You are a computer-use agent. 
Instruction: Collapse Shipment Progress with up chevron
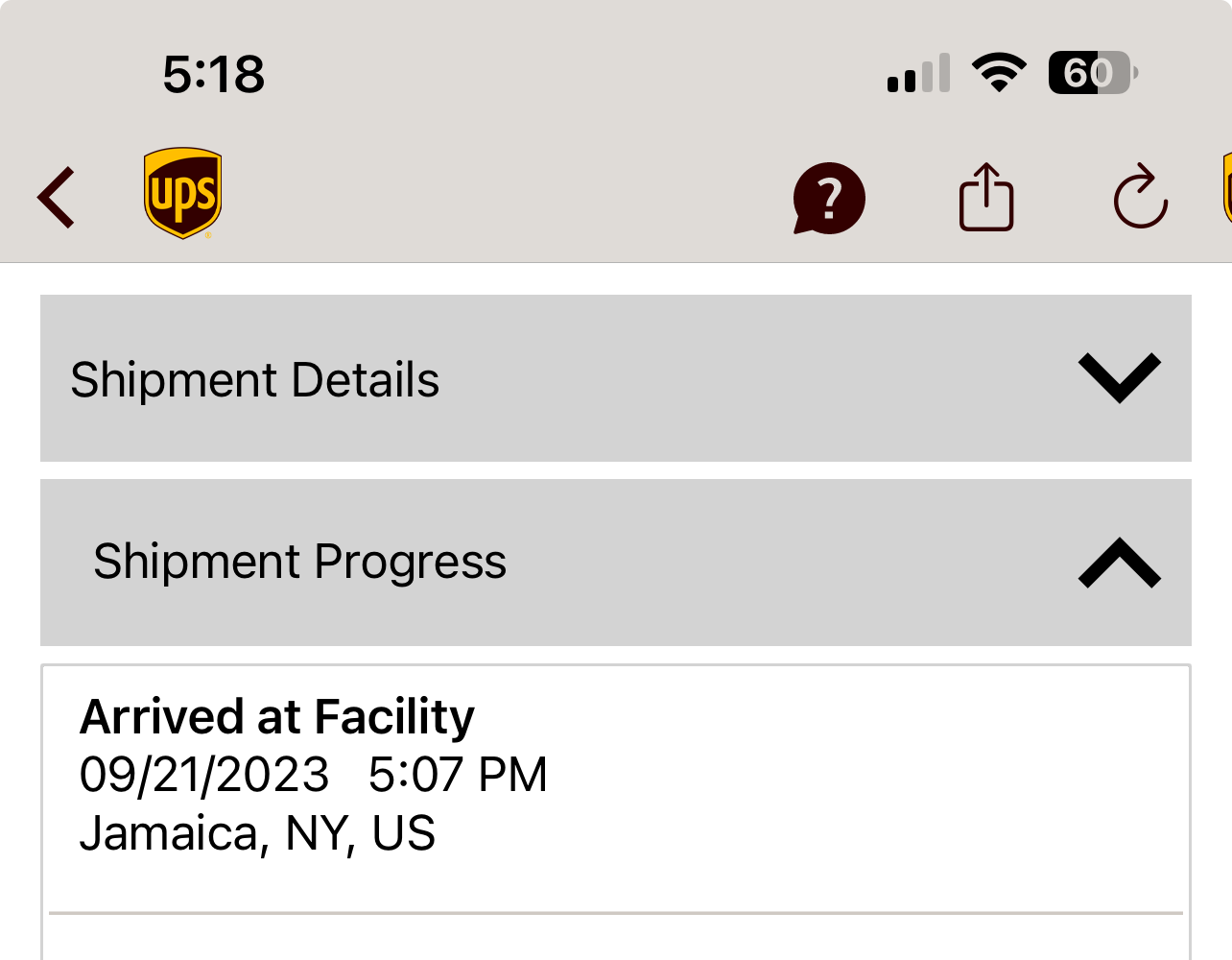click(1119, 563)
